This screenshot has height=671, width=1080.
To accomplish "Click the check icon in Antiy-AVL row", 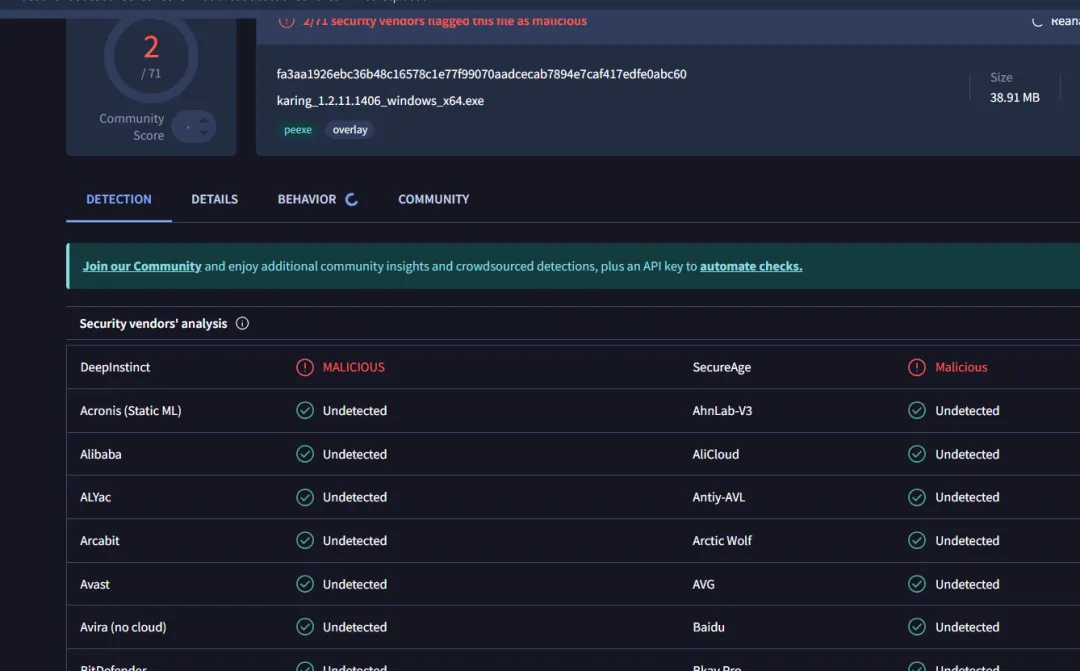I will coord(916,497).
